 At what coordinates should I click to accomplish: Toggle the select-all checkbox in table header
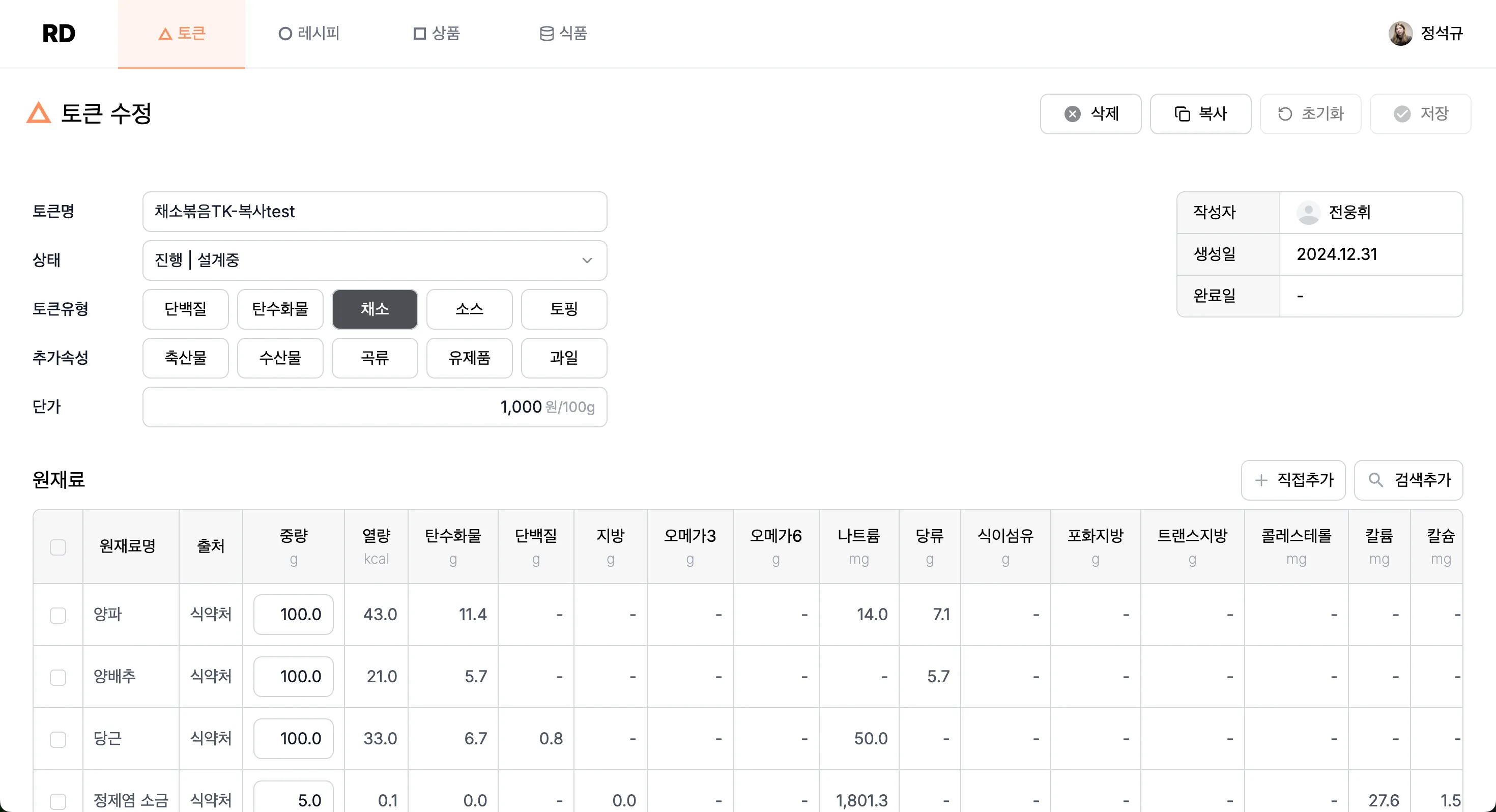[58, 546]
